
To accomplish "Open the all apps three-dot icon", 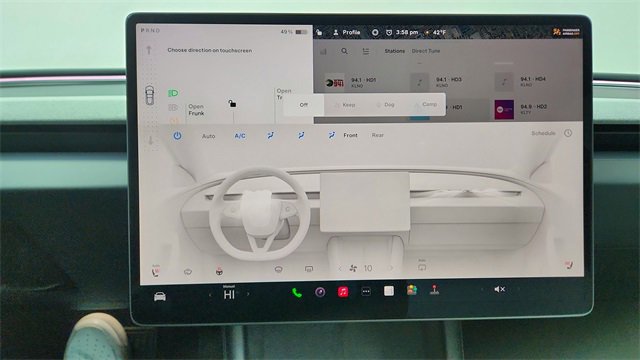I will (x=366, y=291).
